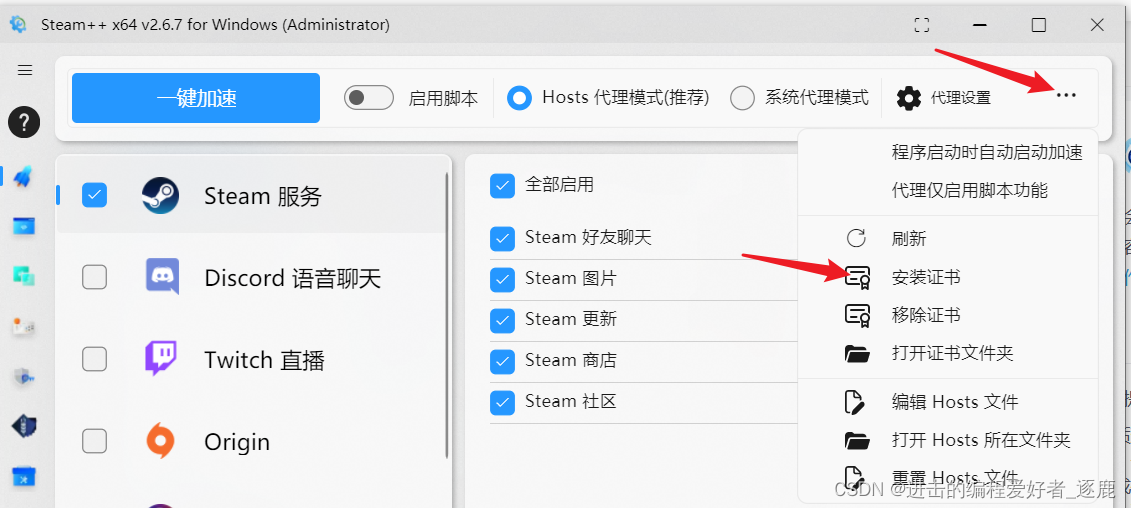This screenshot has height=508, width=1131.
Task: Click the remove certificate icon
Action: pos(858,315)
